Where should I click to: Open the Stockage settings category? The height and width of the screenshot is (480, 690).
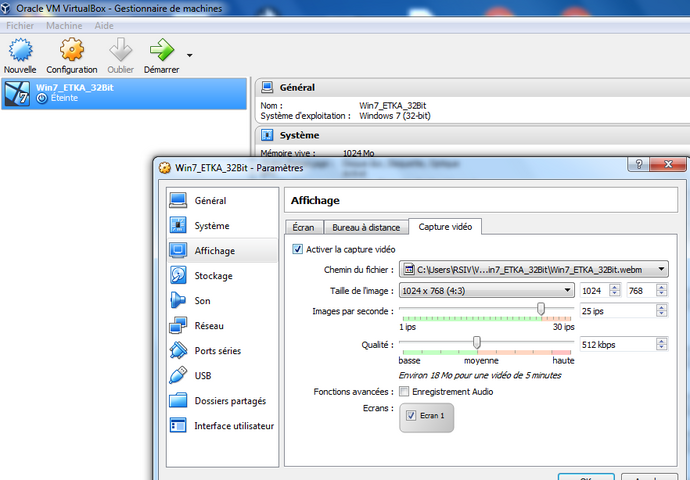click(223, 276)
